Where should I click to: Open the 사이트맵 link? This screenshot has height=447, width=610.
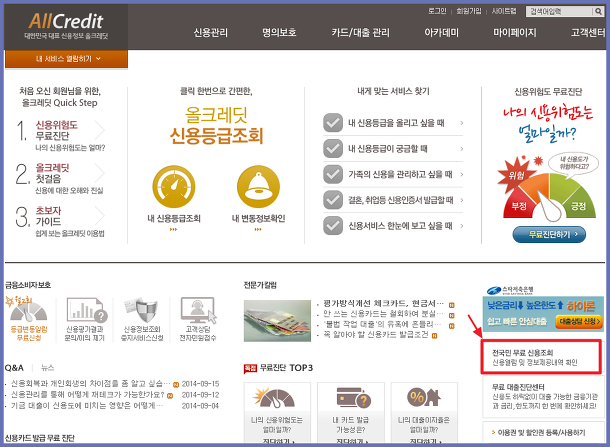[504, 11]
